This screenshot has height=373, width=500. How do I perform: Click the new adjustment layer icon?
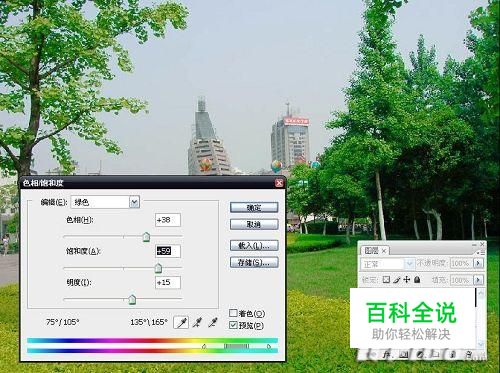[x=420, y=355]
